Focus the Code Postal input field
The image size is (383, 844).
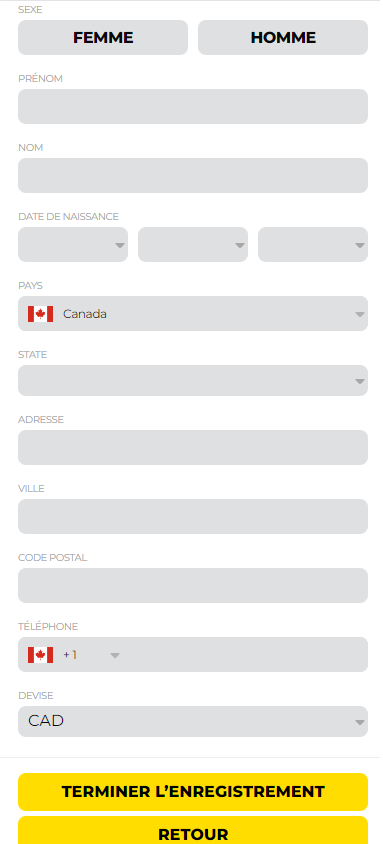[x=193, y=586]
